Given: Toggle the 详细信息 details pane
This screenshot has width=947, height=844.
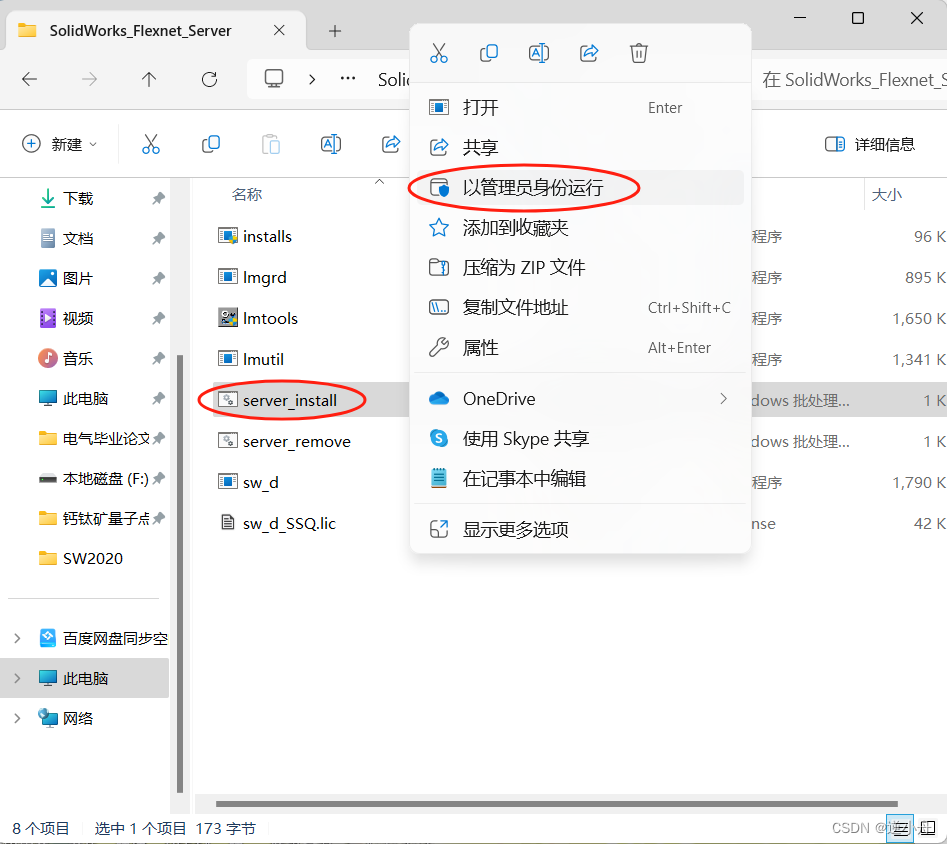Looking at the screenshot, I should pyautogui.click(x=870, y=144).
